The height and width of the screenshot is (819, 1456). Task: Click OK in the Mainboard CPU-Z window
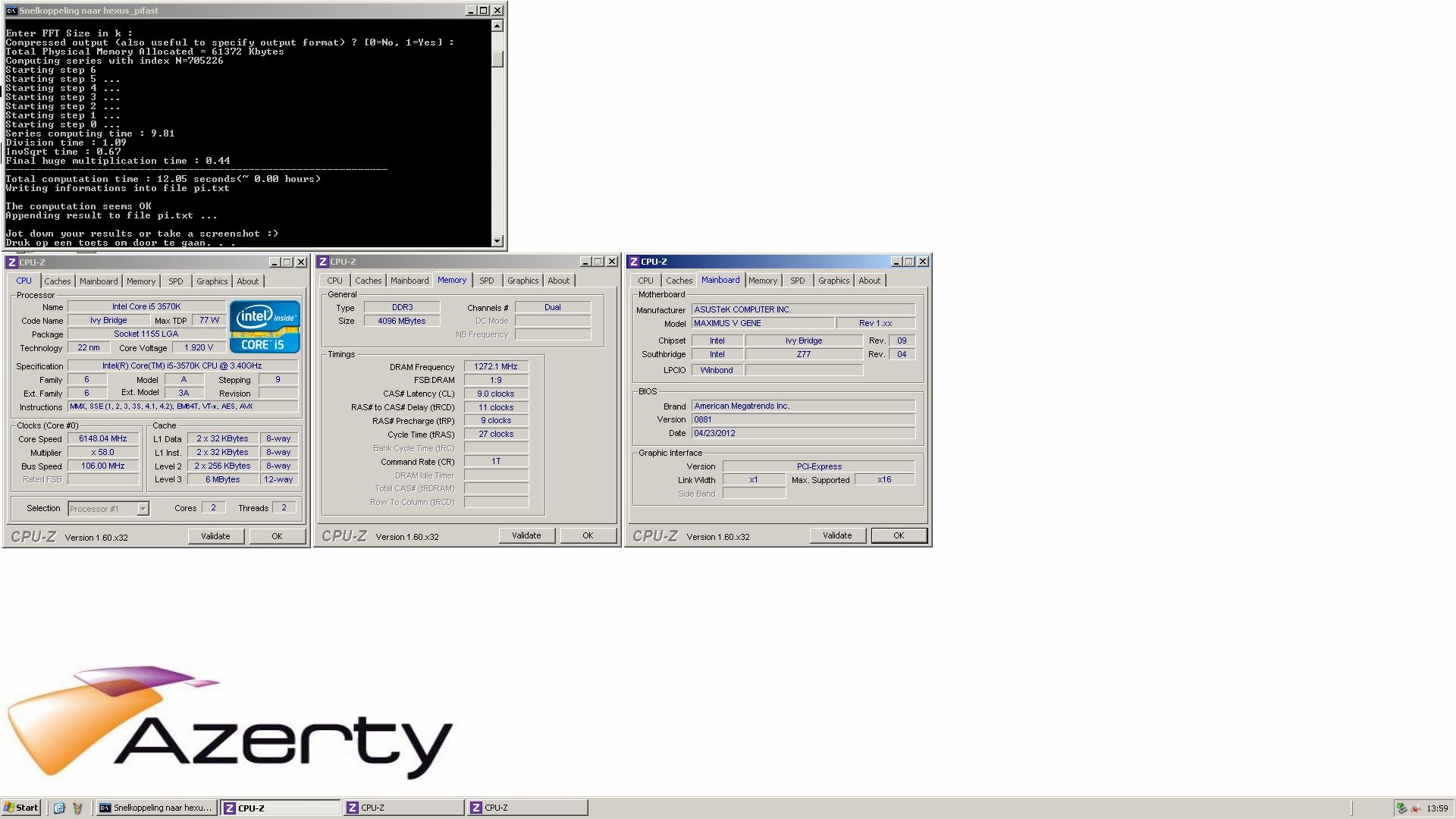coord(899,535)
